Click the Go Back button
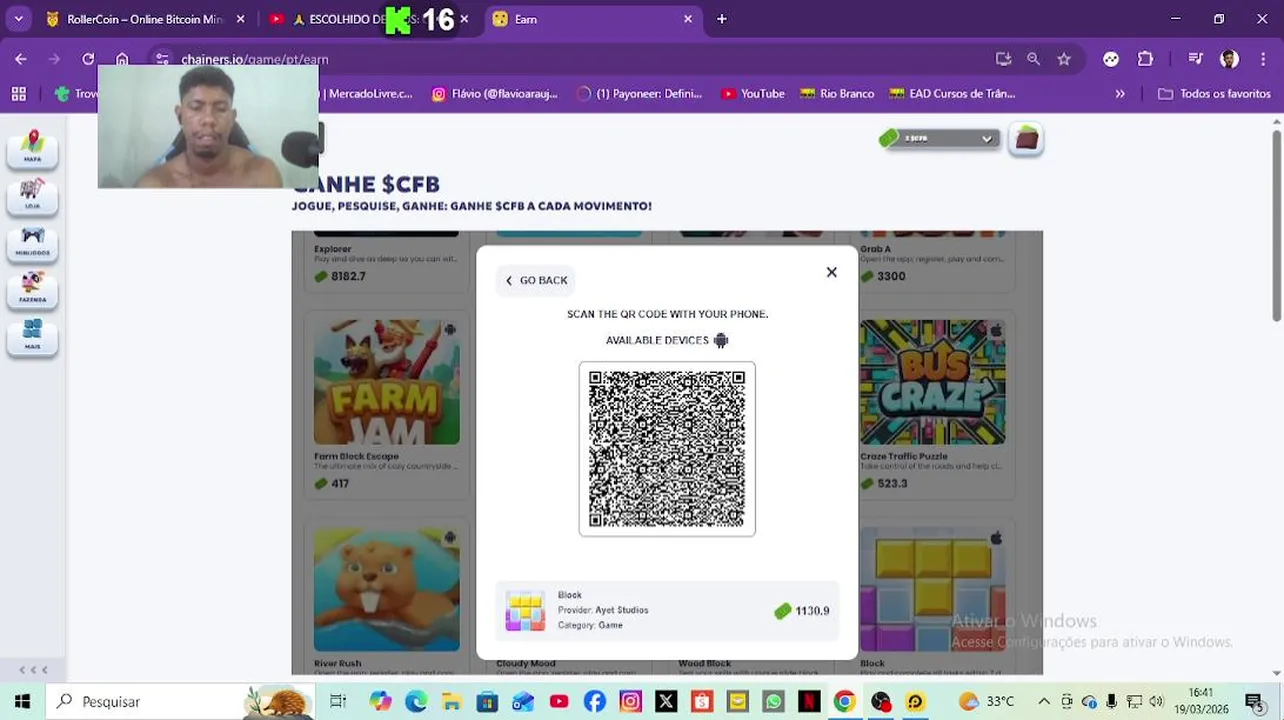This screenshot has height=720, width=1284. (536, 280)
